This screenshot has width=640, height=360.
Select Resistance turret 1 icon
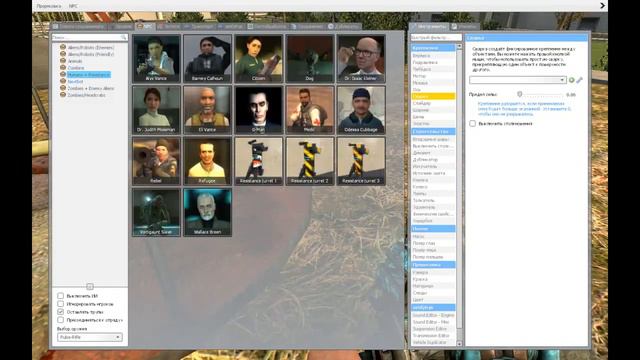[259, 161]
